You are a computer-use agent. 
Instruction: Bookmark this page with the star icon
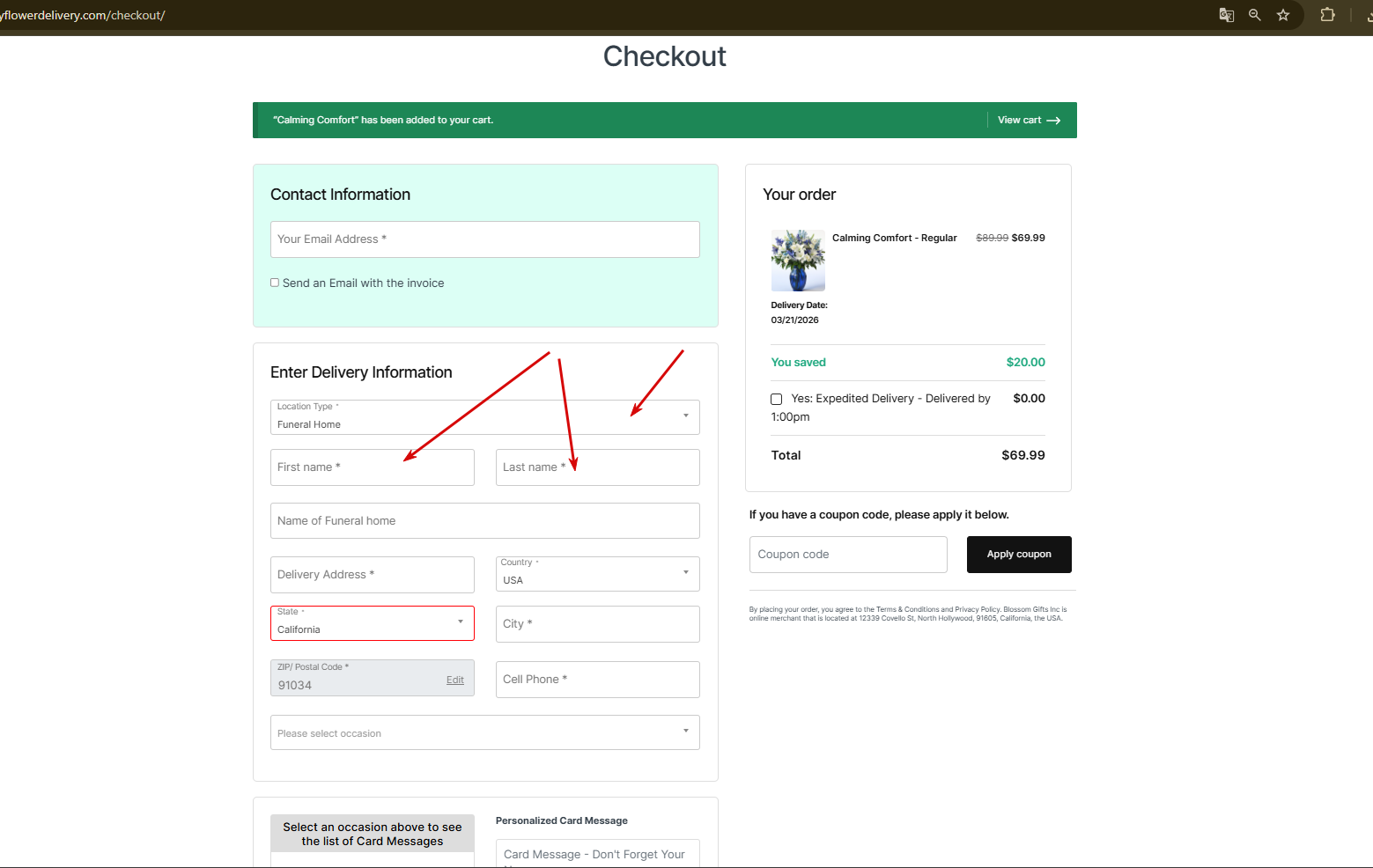point(1283,15)
